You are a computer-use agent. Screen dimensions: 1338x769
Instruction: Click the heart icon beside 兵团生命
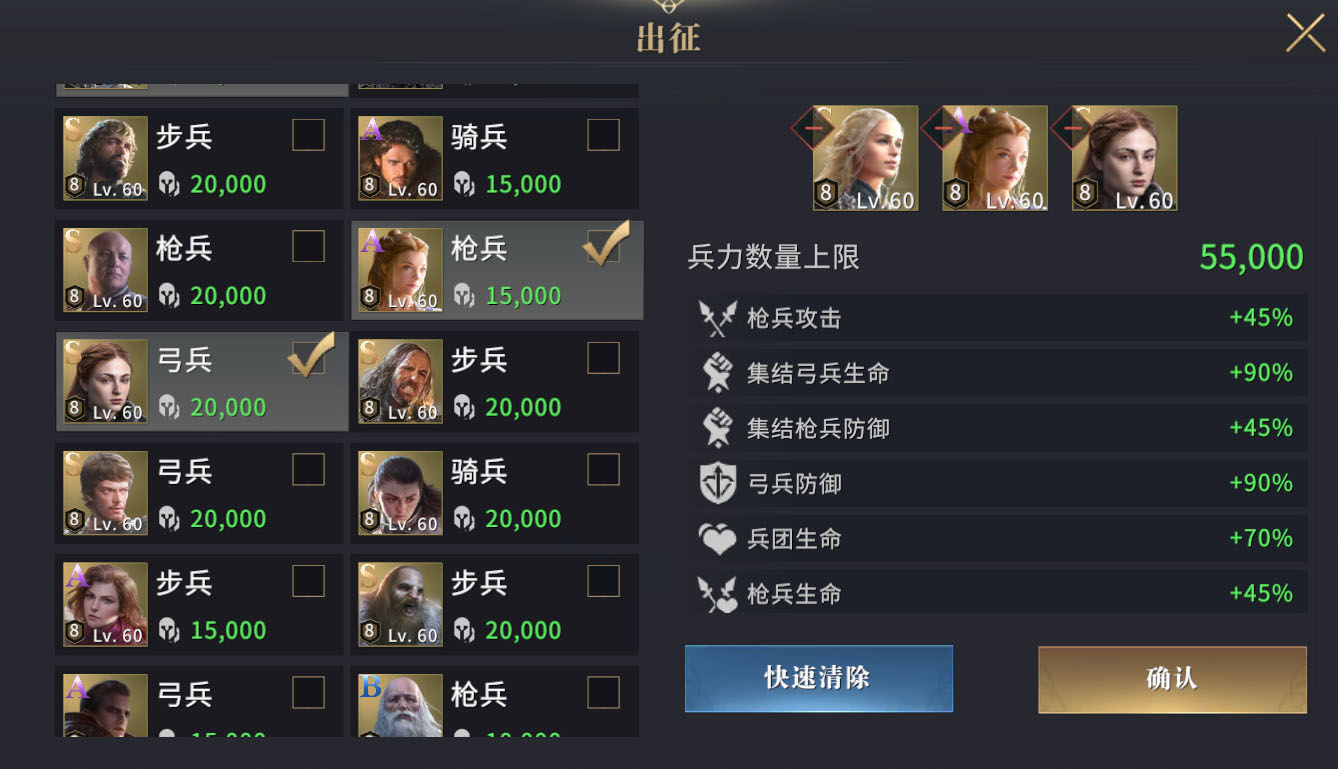[718, 539]
